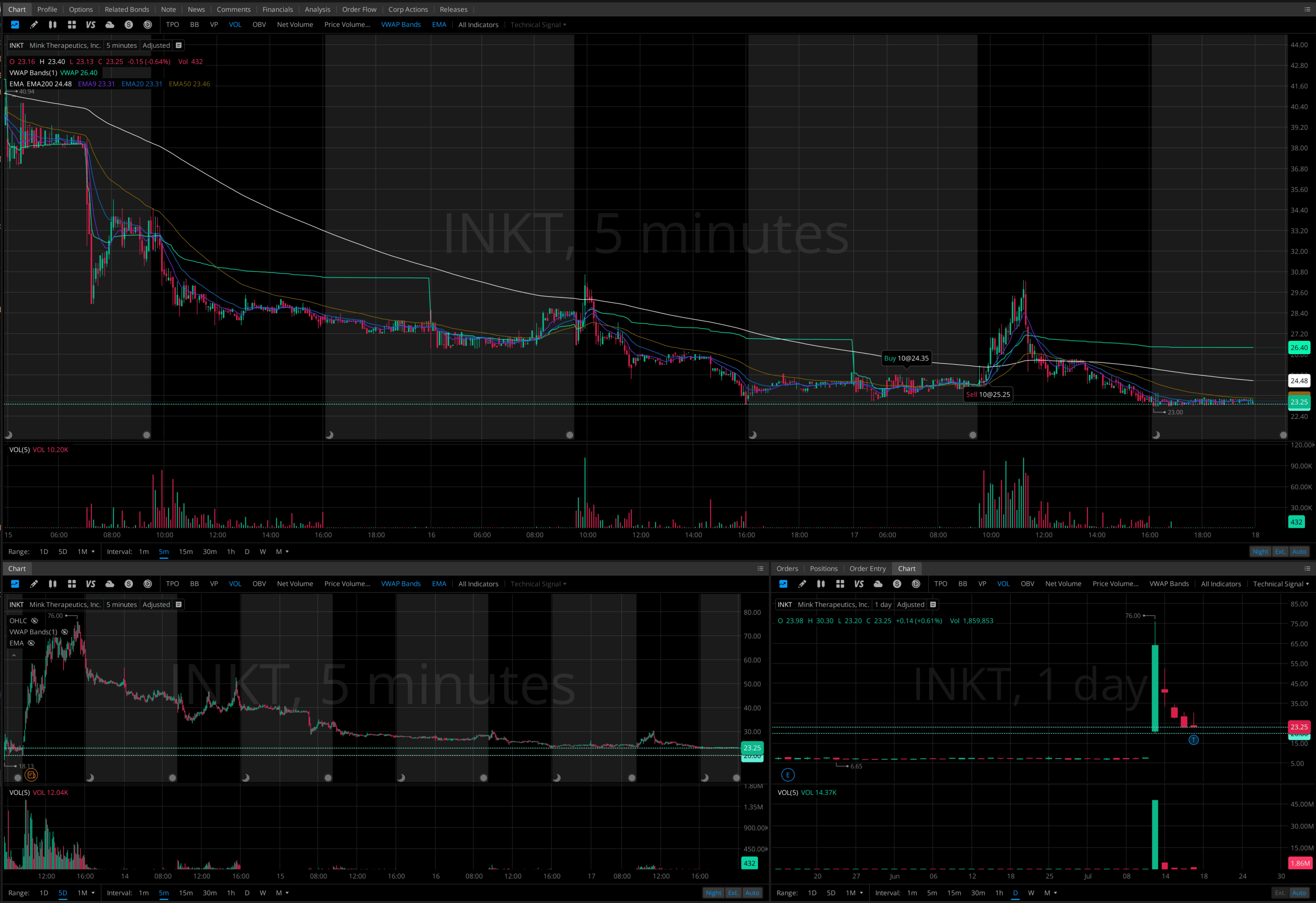Screen dimensions: 1316x903
Task: Click the dollar sign icon in top toolbar
Action: tap(128, 25)
